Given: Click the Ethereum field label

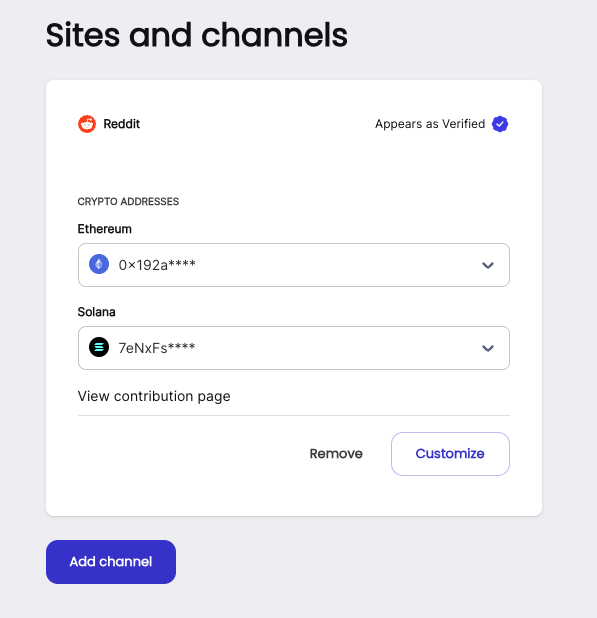Looking at the screenshot, I should [x=104, y=229].
